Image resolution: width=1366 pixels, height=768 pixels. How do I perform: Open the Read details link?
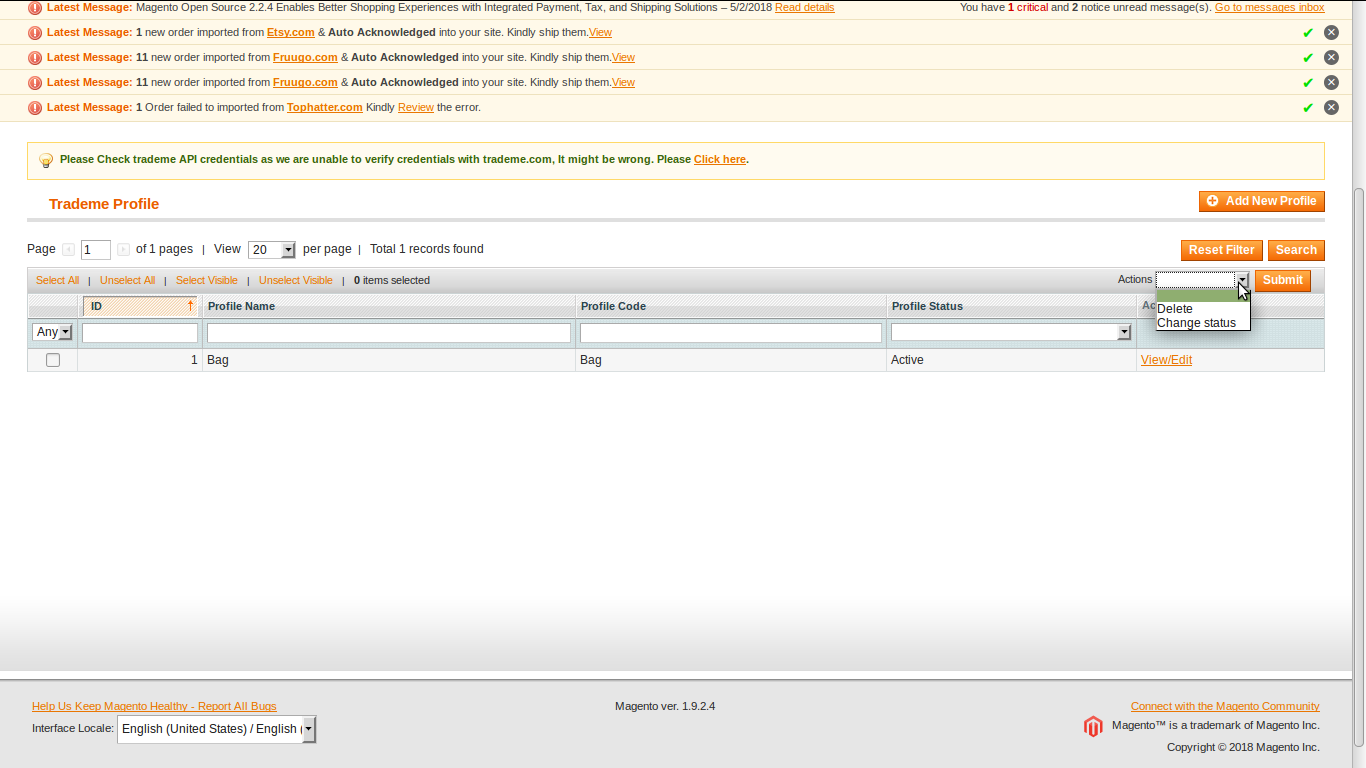[x=805, y=7]
